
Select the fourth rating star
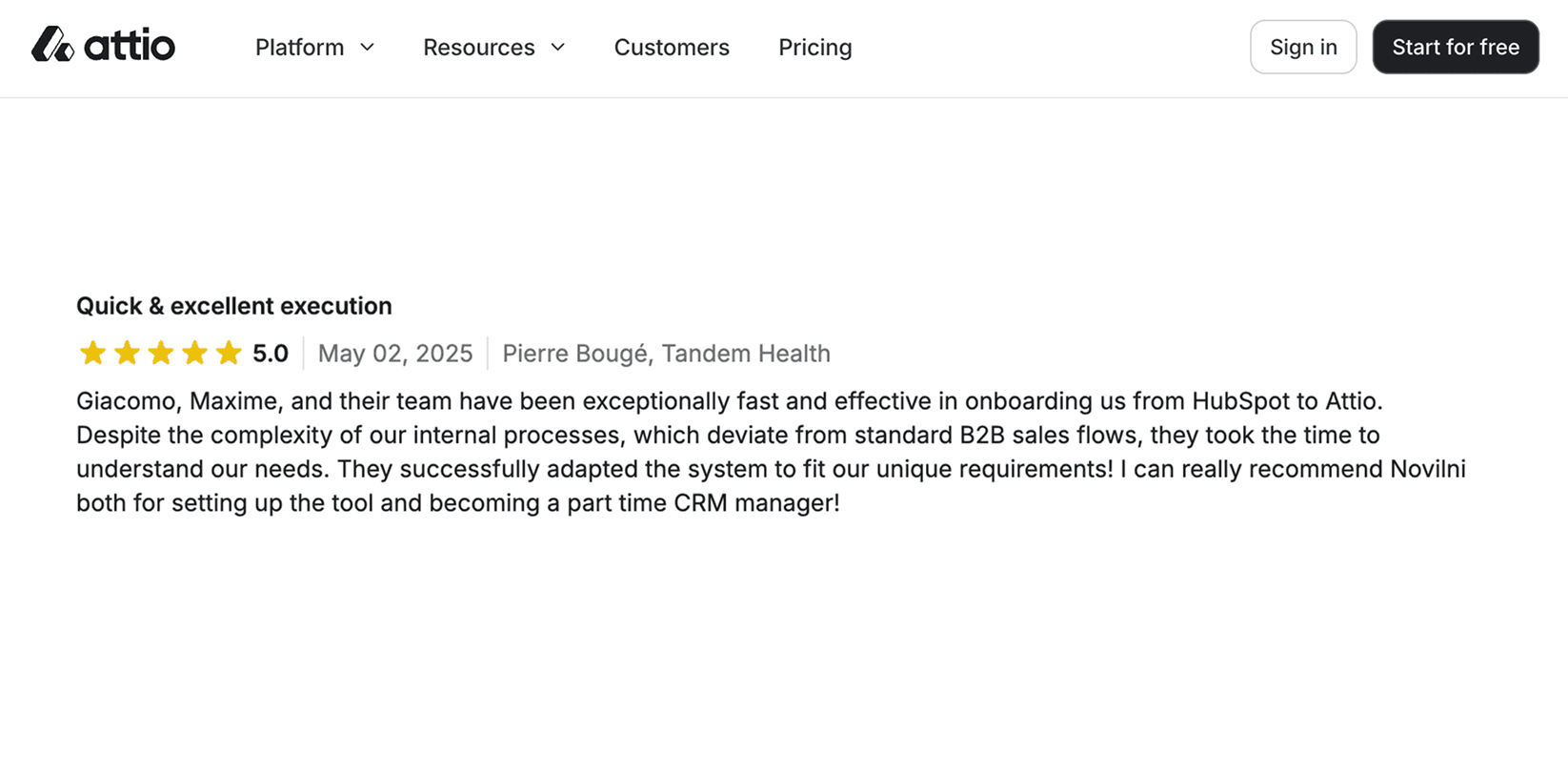195,353
